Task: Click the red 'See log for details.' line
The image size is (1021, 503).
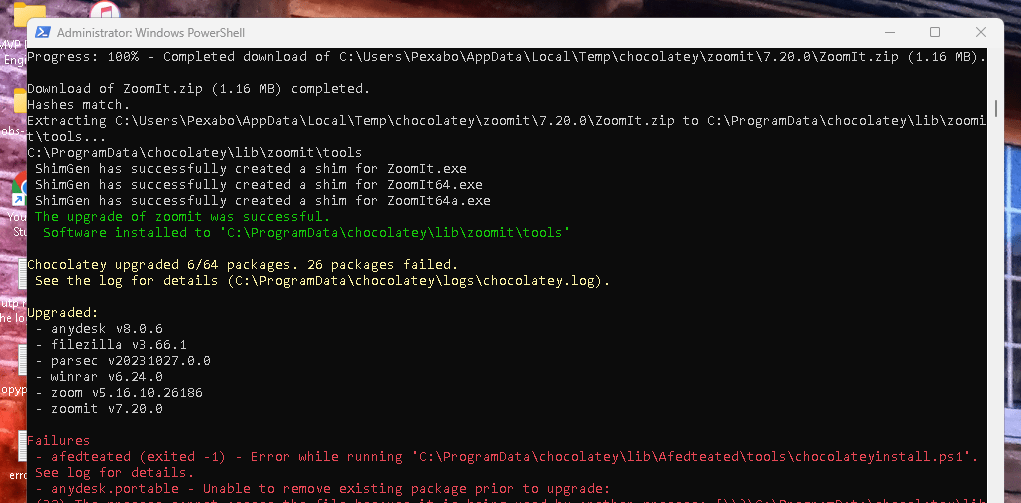Action: (115, 472)
